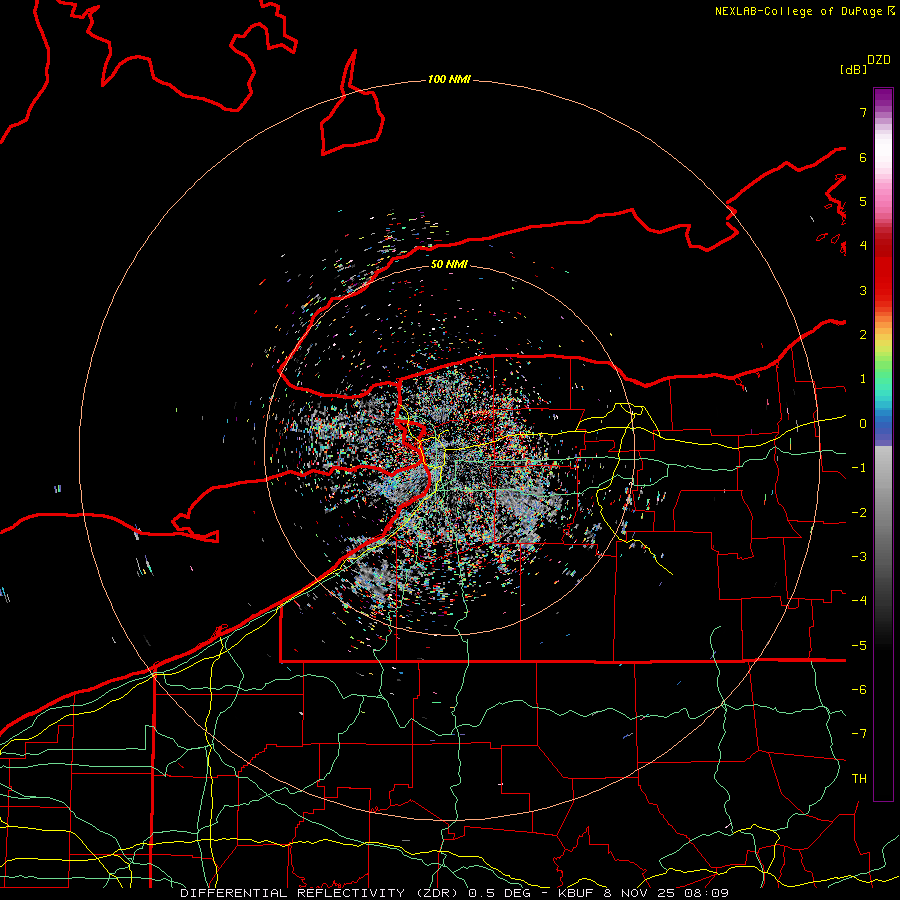
Task: Click the 0 tick on the dB scale
Action: pyautogui.click(x=863, y=424)
